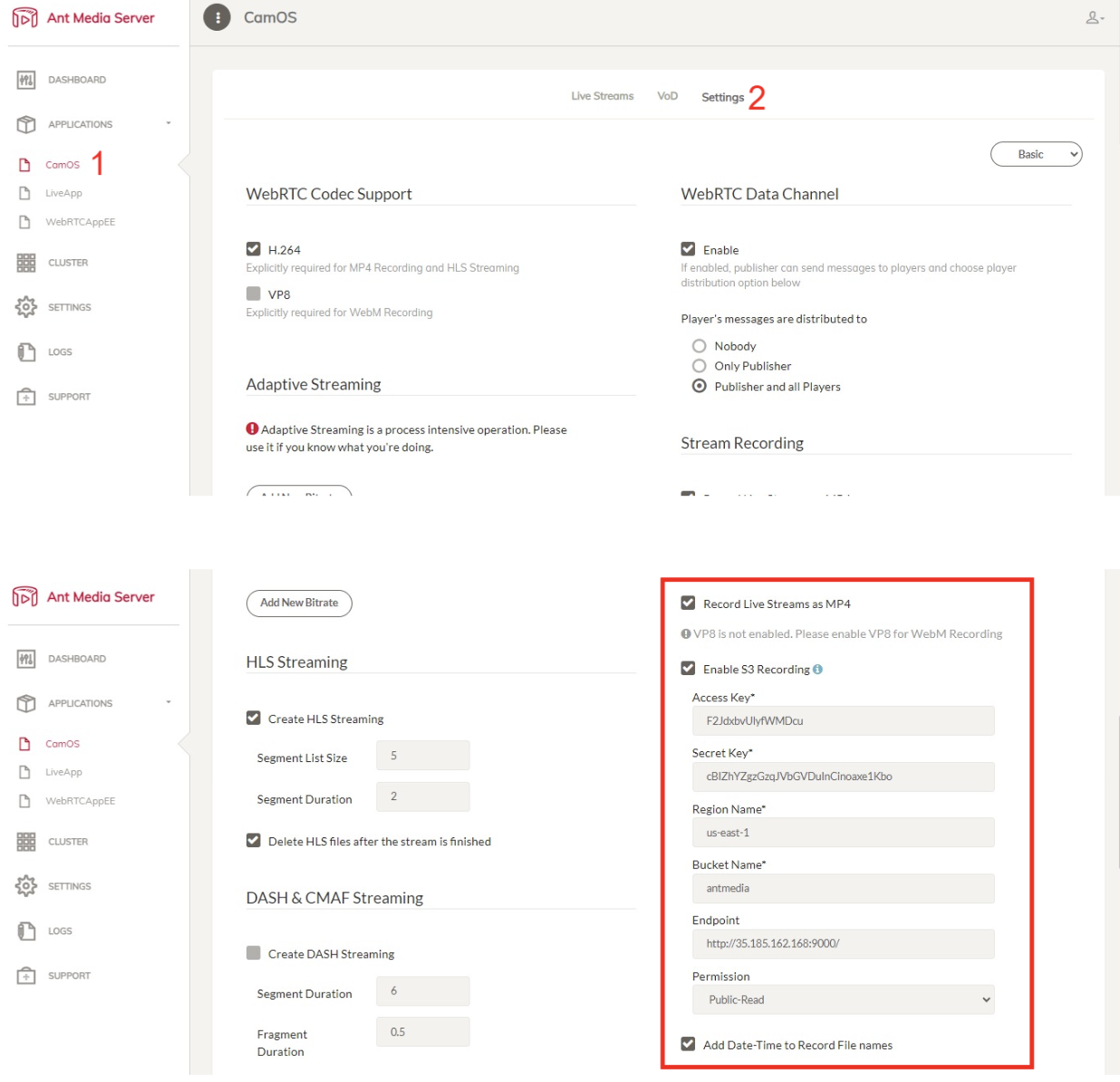
Task: Open the Logs label in the lower sidebar
Action: coord(60,931)
